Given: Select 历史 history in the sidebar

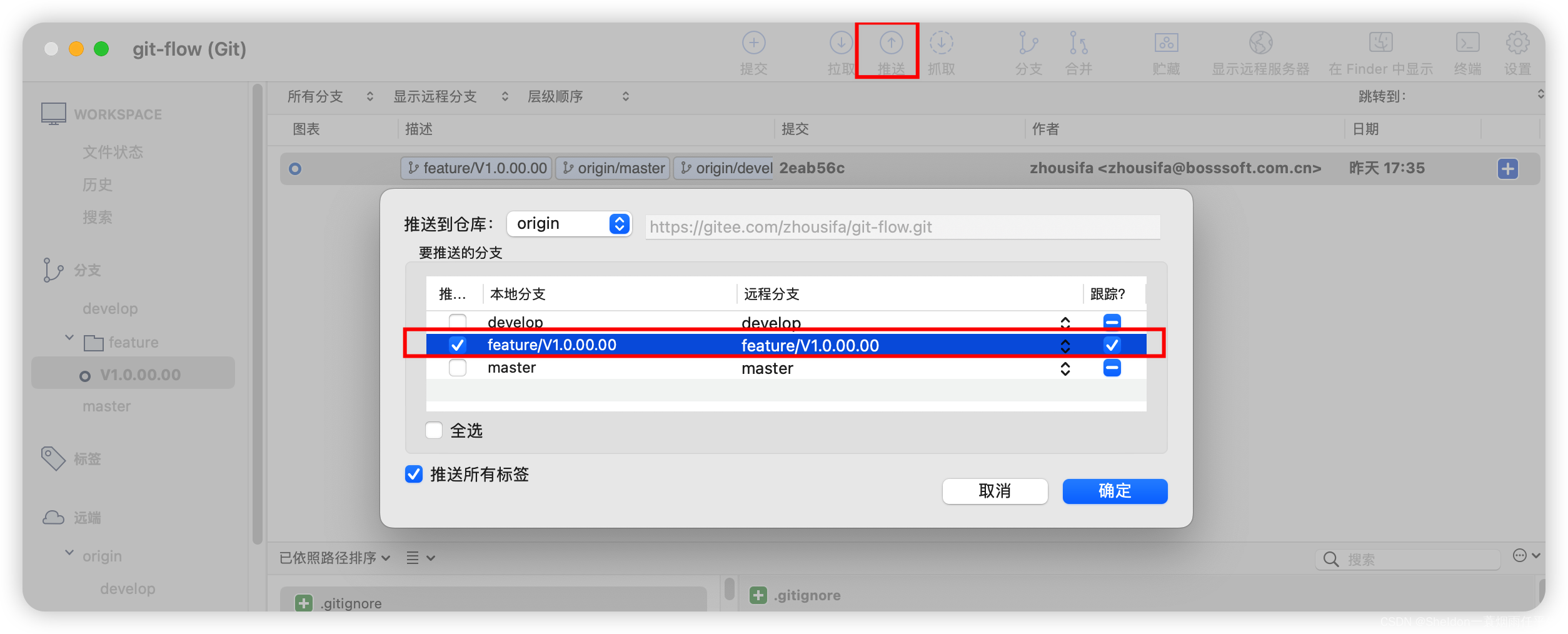Looking at the screenshot, I should pos(98,184).
